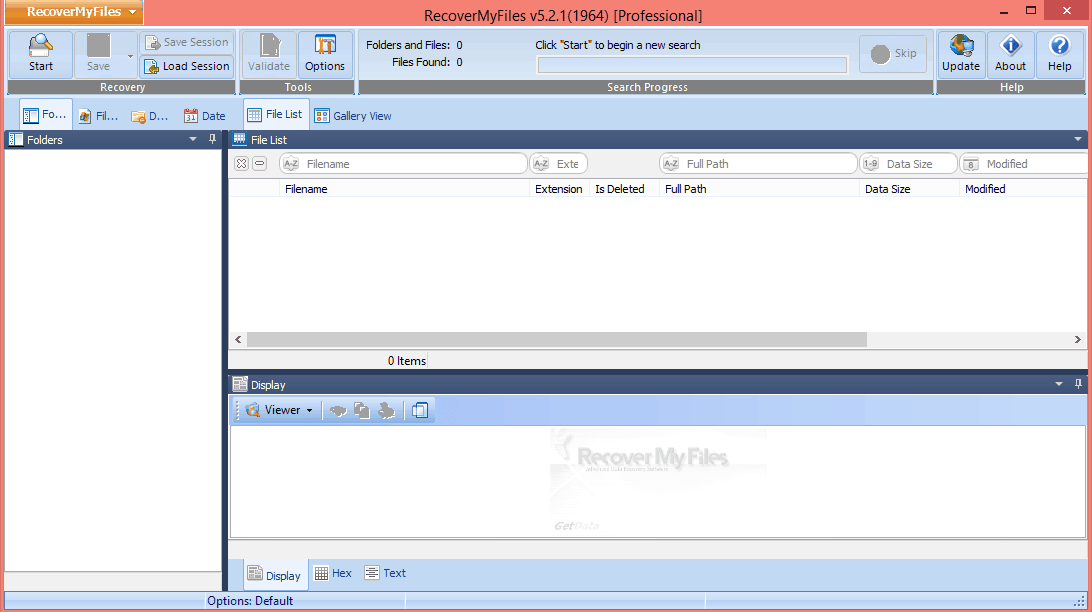
Task: Pin the Display panel
Action: 1078,384
